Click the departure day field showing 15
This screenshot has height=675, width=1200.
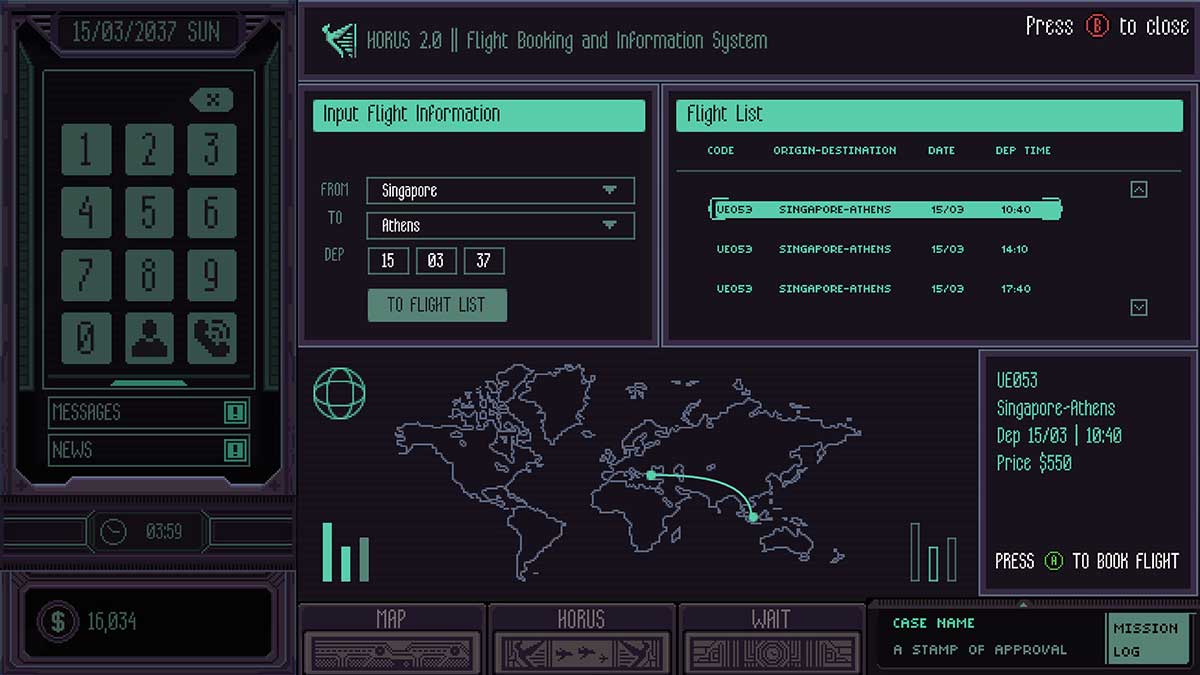coord(388,261)
